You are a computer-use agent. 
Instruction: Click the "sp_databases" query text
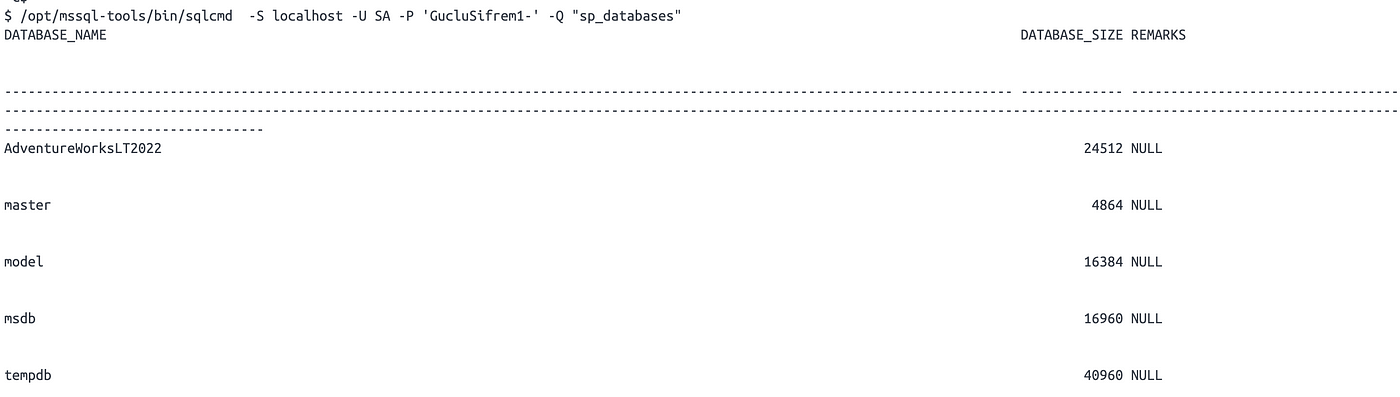(627, 18)
